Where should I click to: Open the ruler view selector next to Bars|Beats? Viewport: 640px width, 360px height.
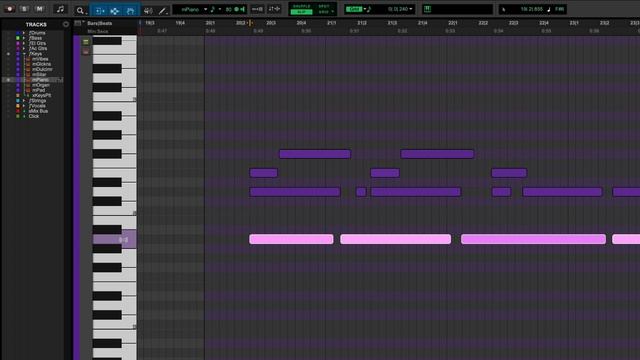(78, 23)
